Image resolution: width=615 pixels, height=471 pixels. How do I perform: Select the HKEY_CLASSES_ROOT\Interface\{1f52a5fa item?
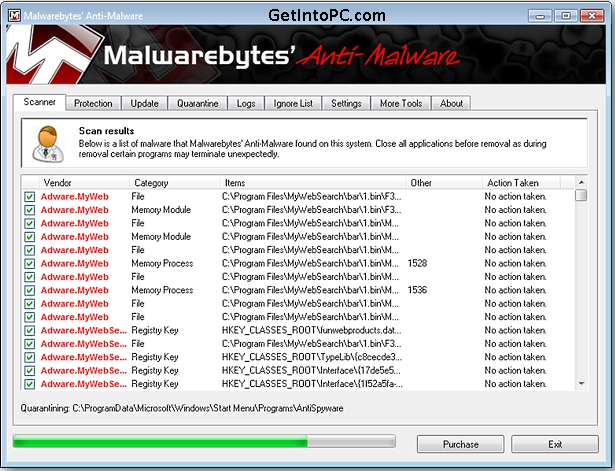tap(312, 384)
